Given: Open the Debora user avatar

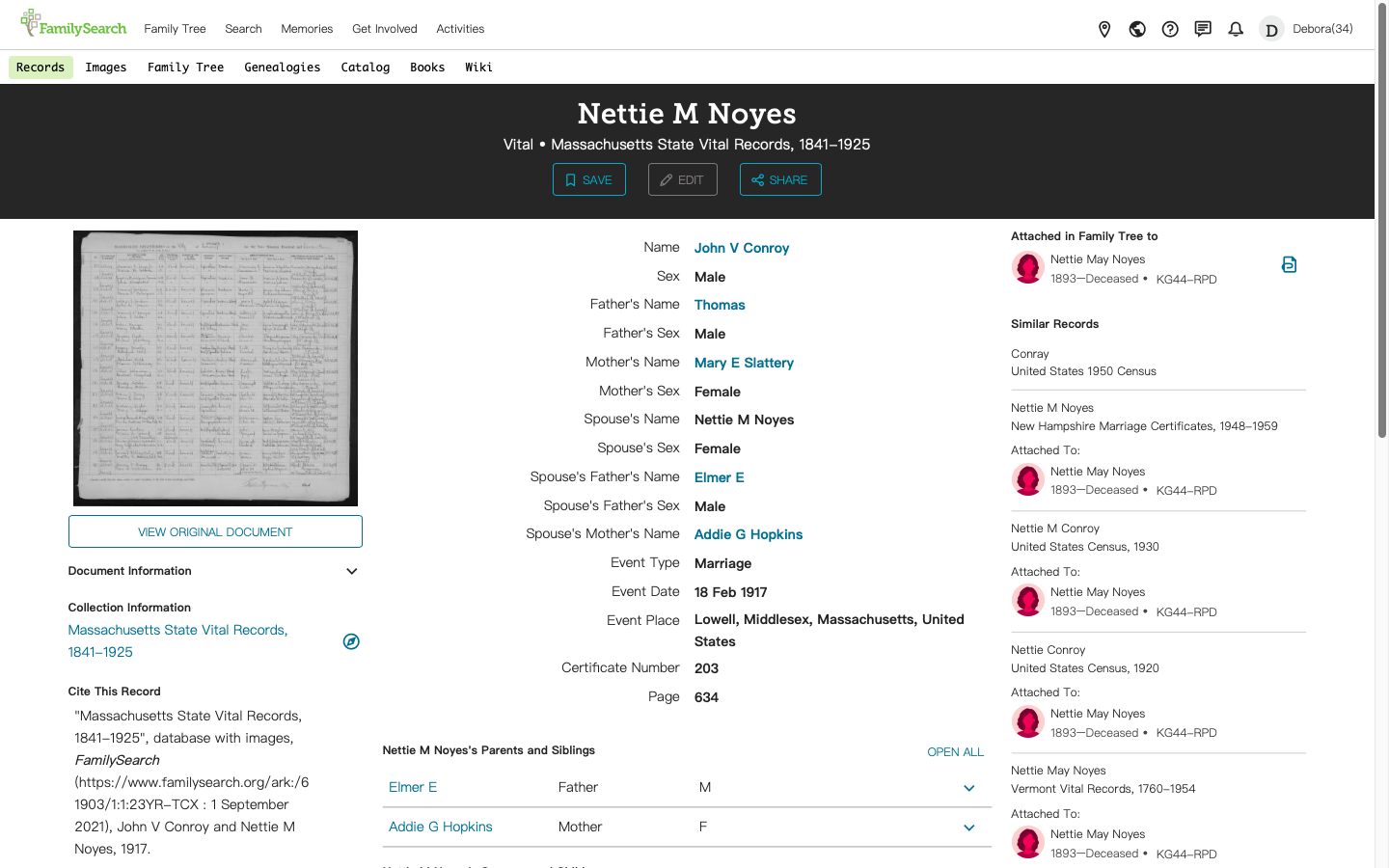Looking at the screenshot, I should click(x=1271, y=29).
